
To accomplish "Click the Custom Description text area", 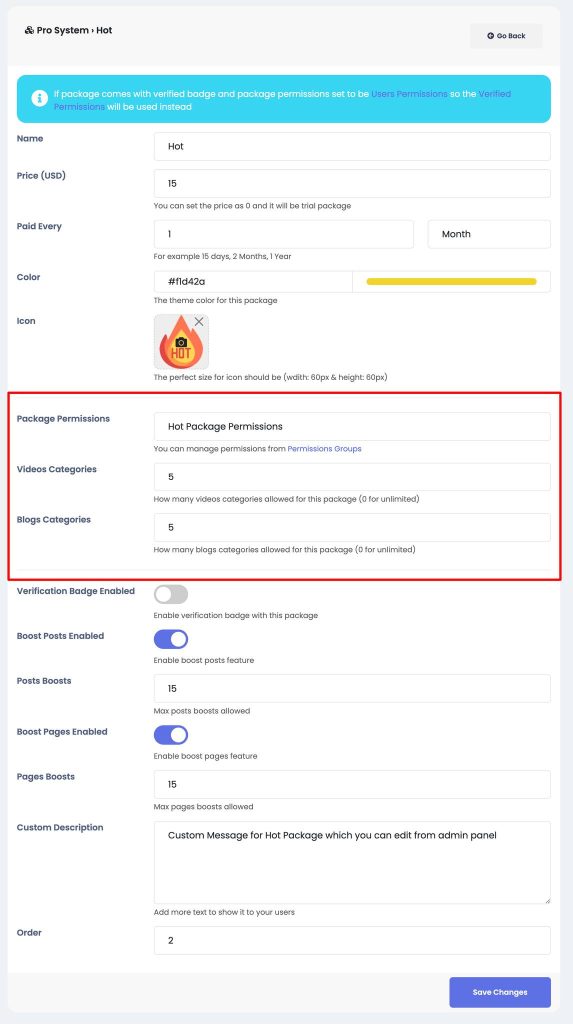I will tap(352, 863).
